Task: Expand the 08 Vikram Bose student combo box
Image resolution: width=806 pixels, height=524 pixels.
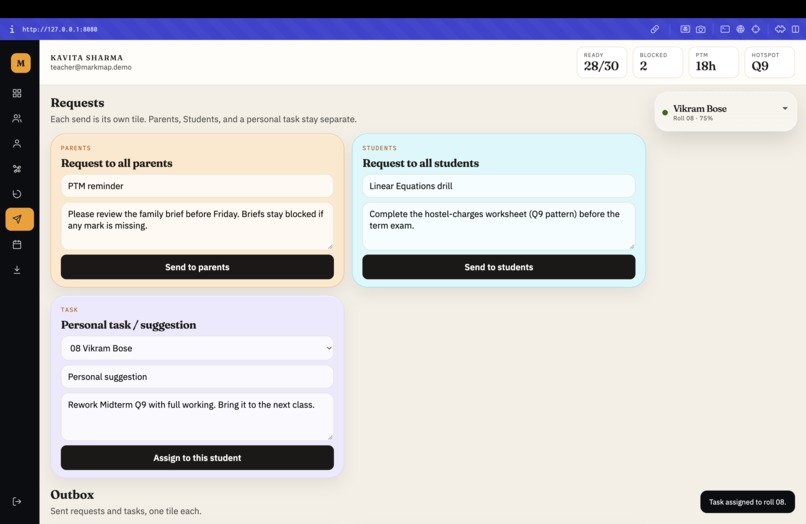Action: (197, 348)
